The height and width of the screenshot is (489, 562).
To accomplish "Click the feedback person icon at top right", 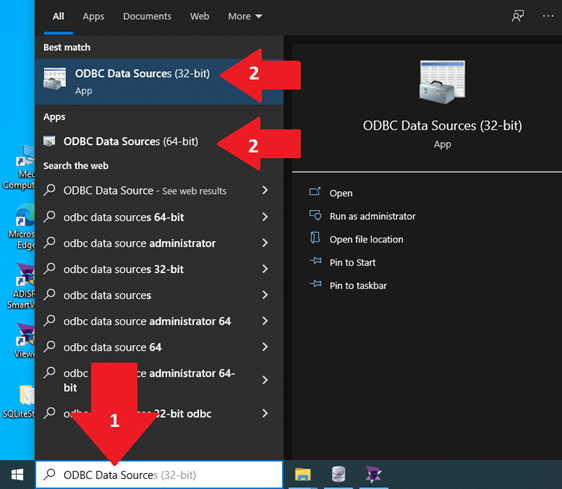I will point(518,16).
